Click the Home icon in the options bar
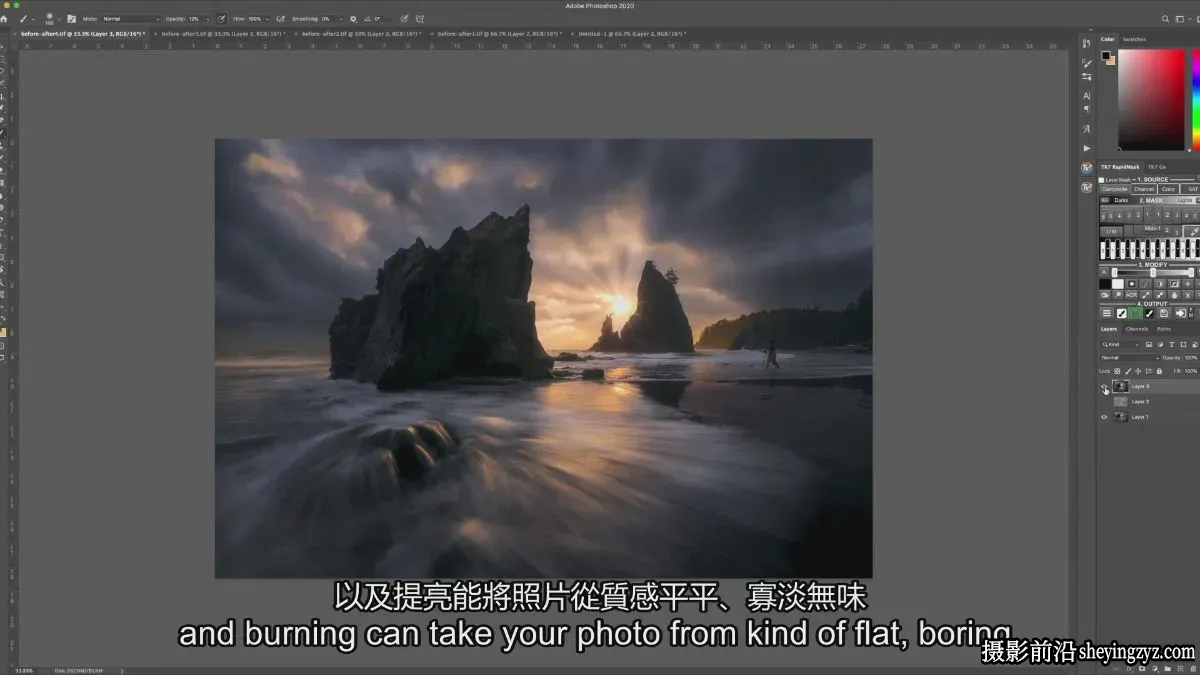 (6, 19)
